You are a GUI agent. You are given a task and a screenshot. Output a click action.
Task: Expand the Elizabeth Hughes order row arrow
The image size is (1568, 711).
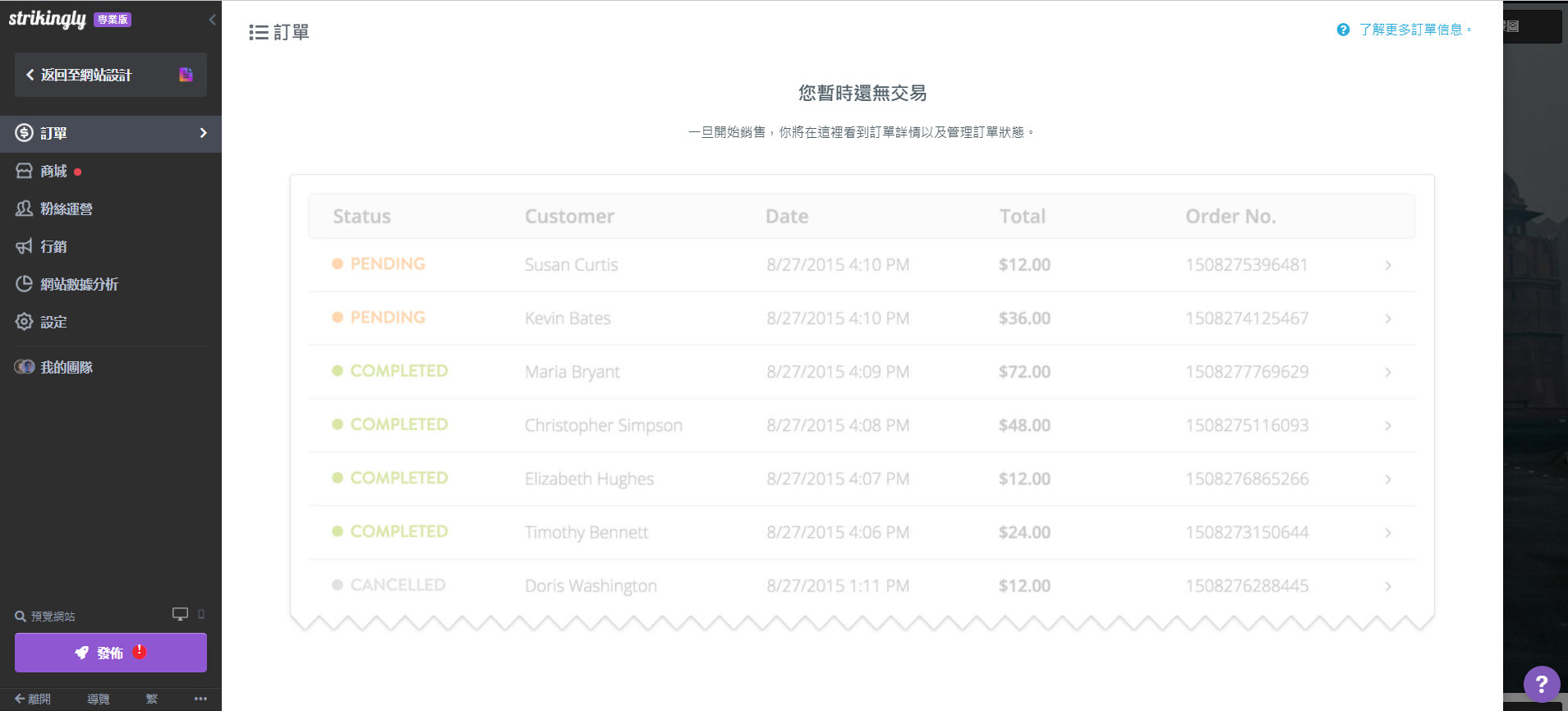[x=1388, y=479]
